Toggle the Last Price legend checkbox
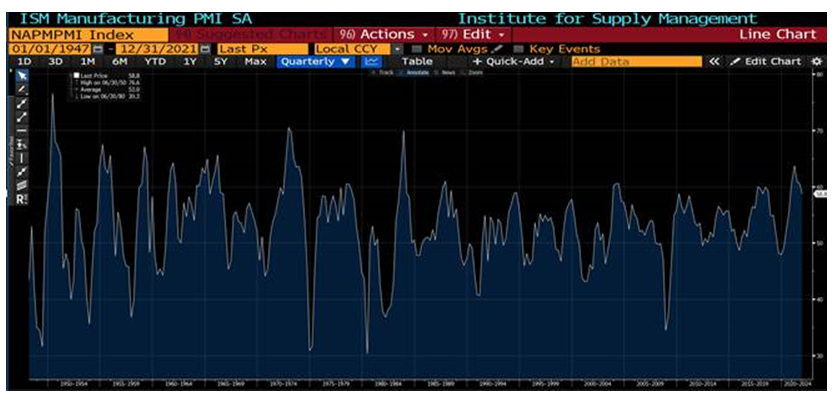The width and height of the screenshot is (839, 402). [74, 76]
